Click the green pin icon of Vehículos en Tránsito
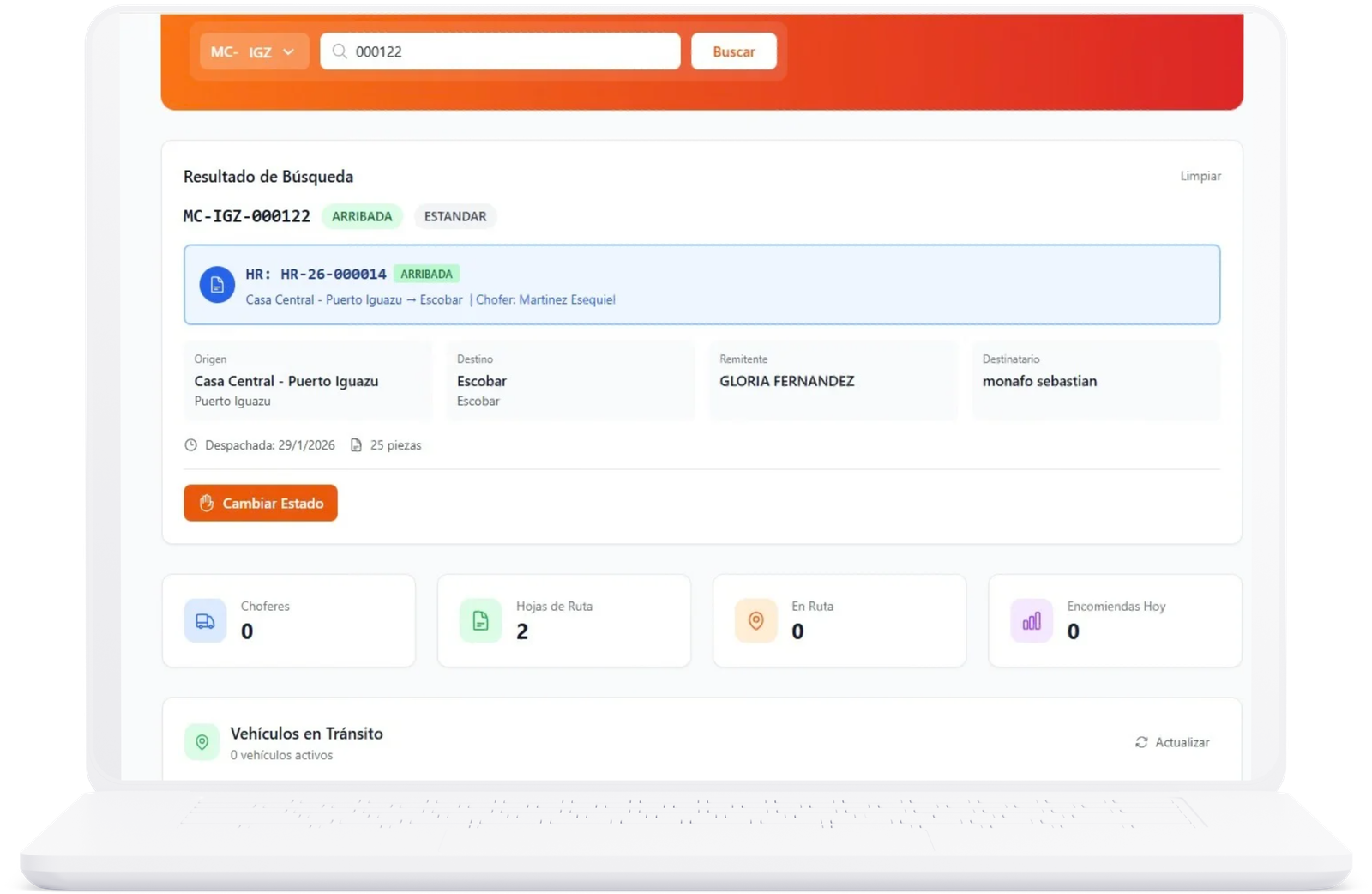The height and width of the screenshot is (894, 1372). [x=202, y=742]
